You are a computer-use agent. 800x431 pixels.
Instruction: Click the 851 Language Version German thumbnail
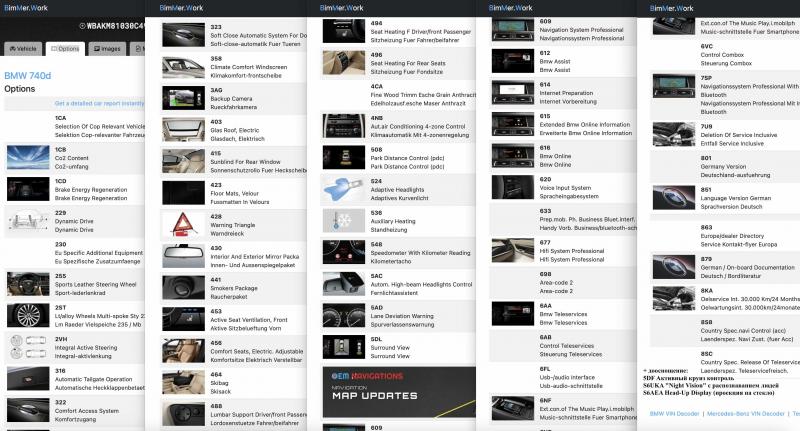coord(674,197)
